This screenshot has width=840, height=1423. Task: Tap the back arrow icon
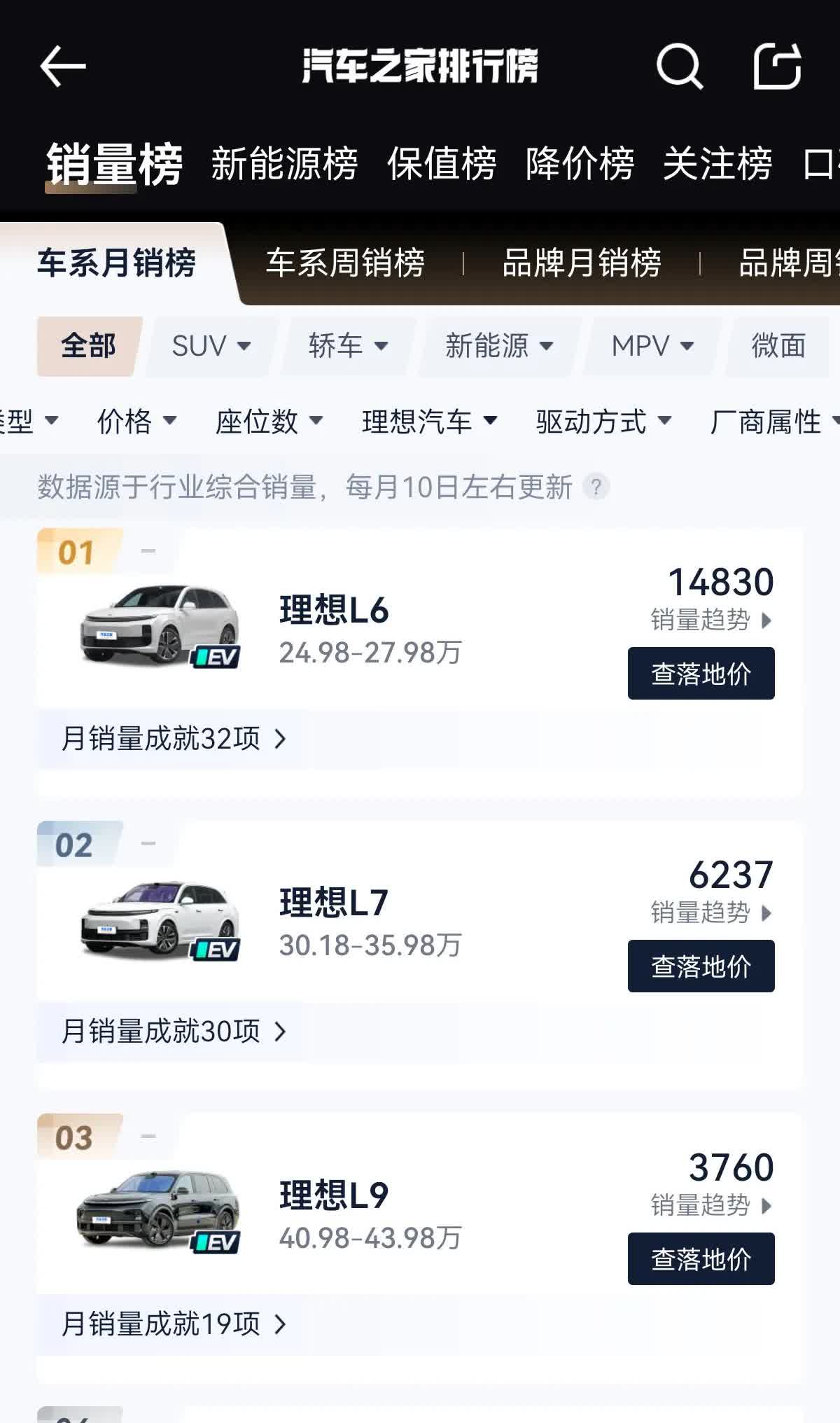point(63,67)
